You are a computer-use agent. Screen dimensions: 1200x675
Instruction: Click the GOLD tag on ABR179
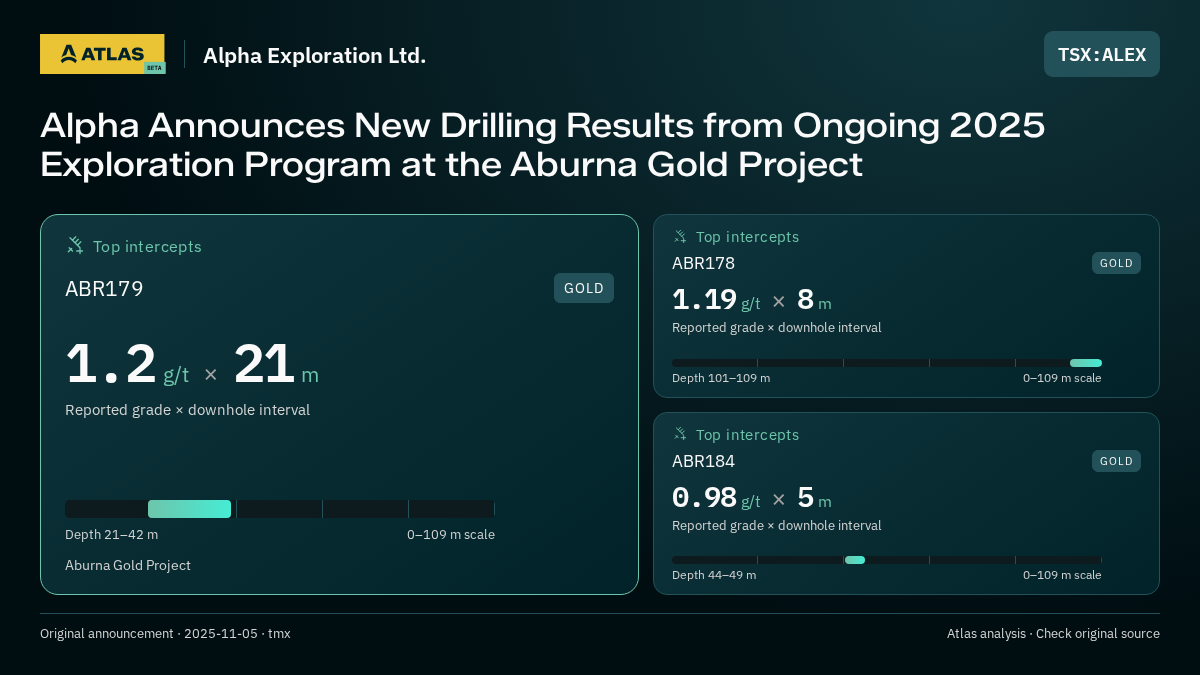(584, 288)
